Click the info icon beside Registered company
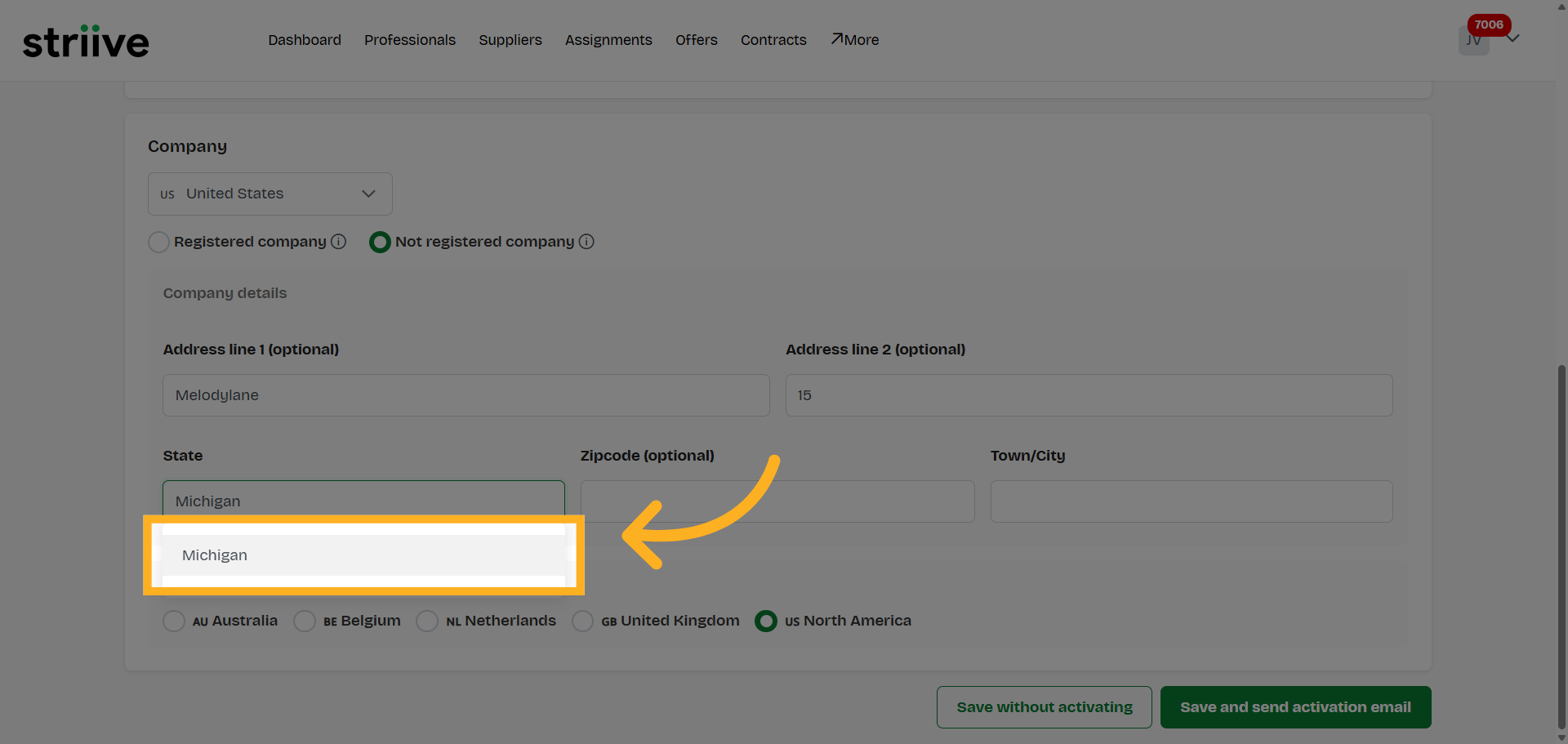This screenshot has width=1568, height=744. click(x=339, y=242)
